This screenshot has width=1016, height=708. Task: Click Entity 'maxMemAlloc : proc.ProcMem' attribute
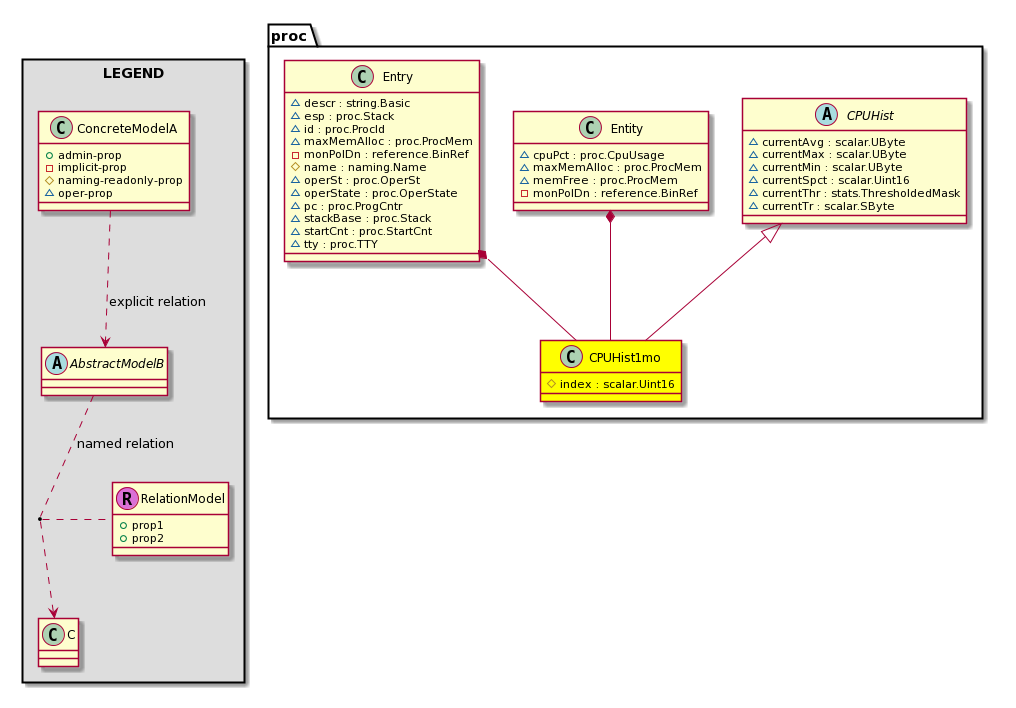617,167
